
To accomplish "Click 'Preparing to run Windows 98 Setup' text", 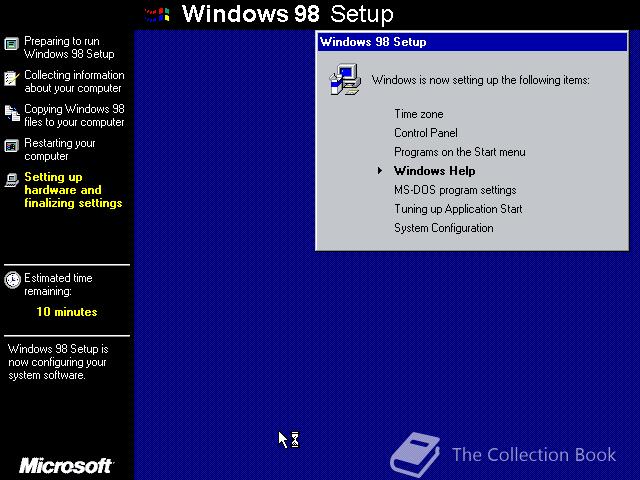I will pos(69,47).
